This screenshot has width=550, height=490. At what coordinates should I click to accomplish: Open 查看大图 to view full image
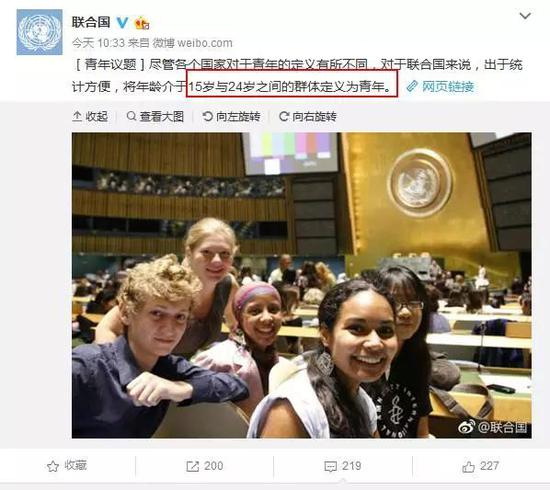coord(155,116)
